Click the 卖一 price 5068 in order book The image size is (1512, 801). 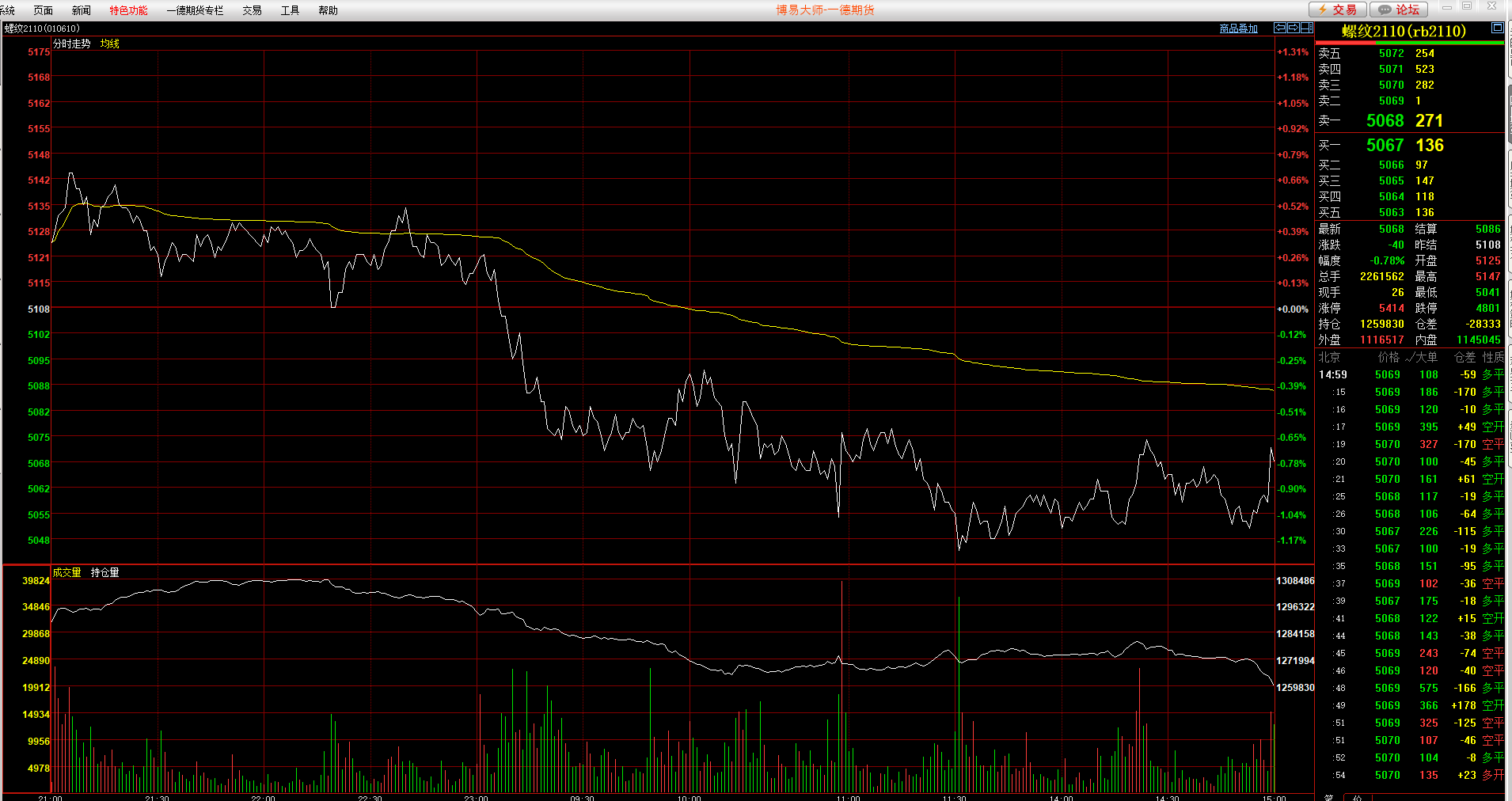pyautogui.click(x=1385, y=120)
